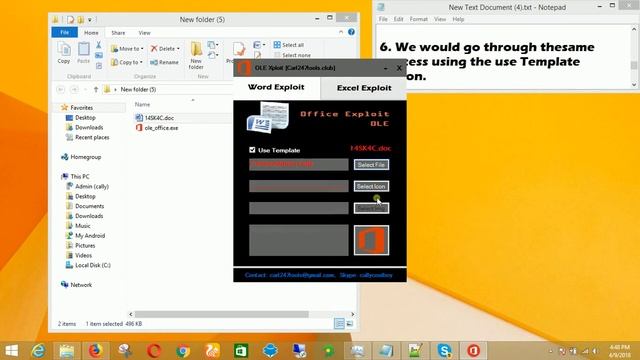Select Network in the navigation pane

pyautogui.click(x=81, y=285)
